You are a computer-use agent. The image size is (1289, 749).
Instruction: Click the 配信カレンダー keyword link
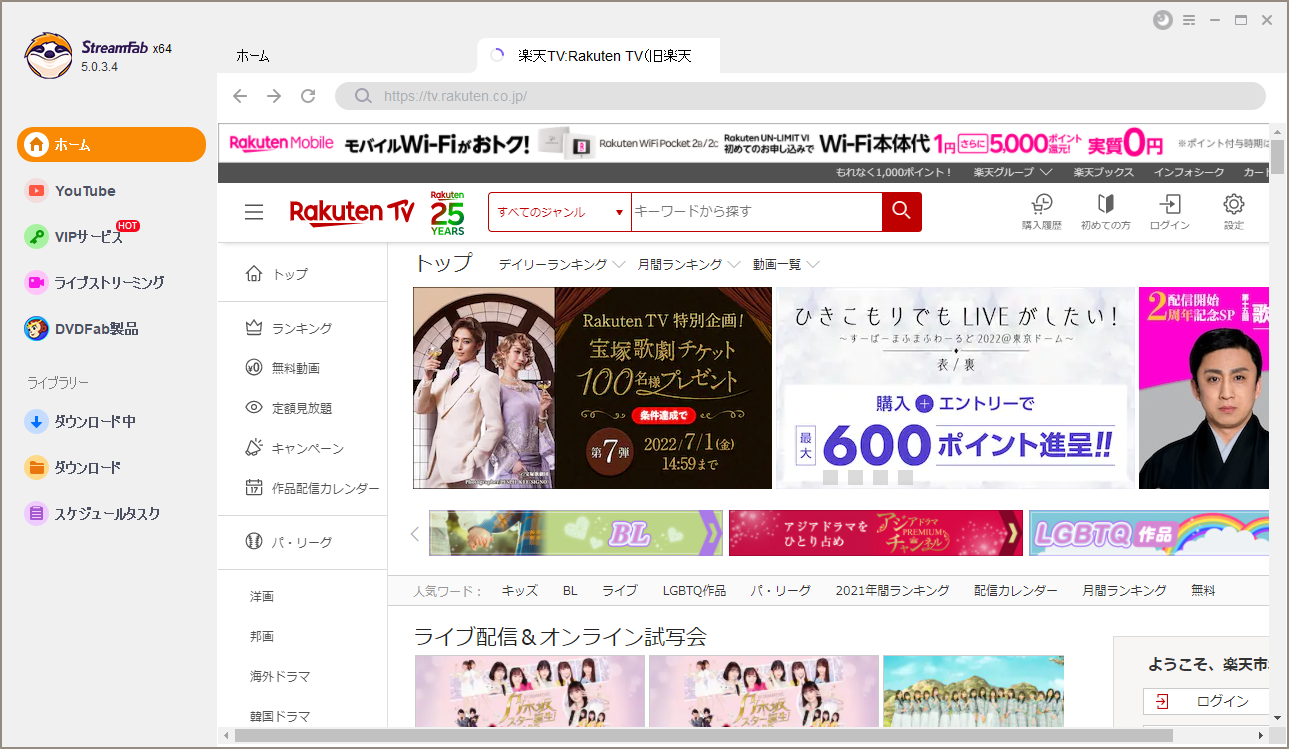(x=1016, y=591)
